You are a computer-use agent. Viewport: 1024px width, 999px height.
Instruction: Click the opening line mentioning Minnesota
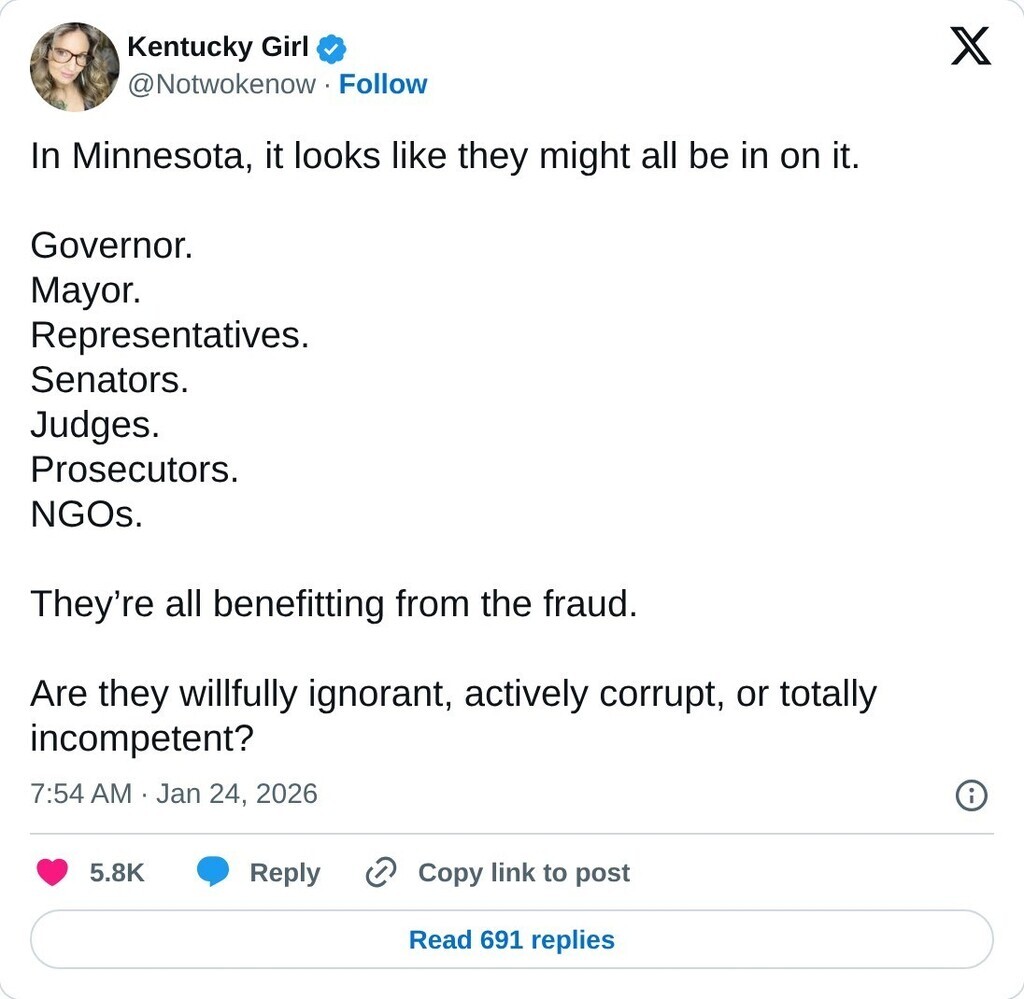(x=445, y=156)
